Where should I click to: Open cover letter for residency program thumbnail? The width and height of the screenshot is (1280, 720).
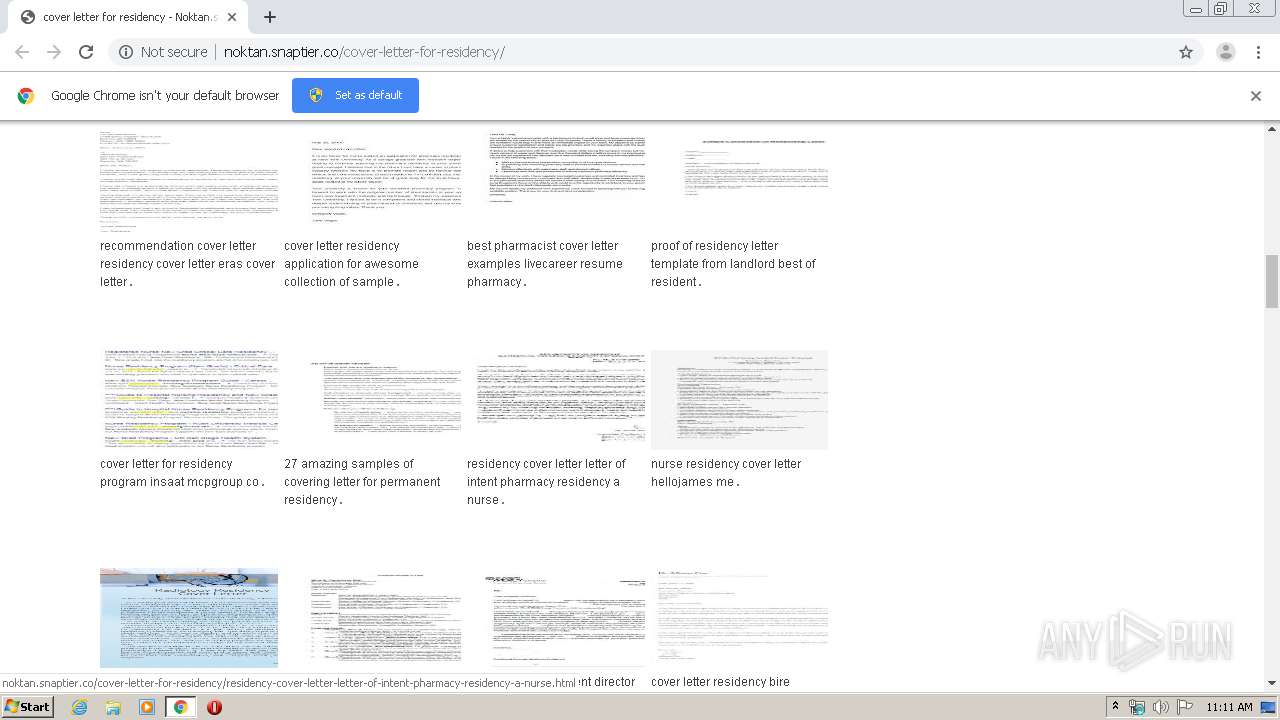click(x=189, y=399)
